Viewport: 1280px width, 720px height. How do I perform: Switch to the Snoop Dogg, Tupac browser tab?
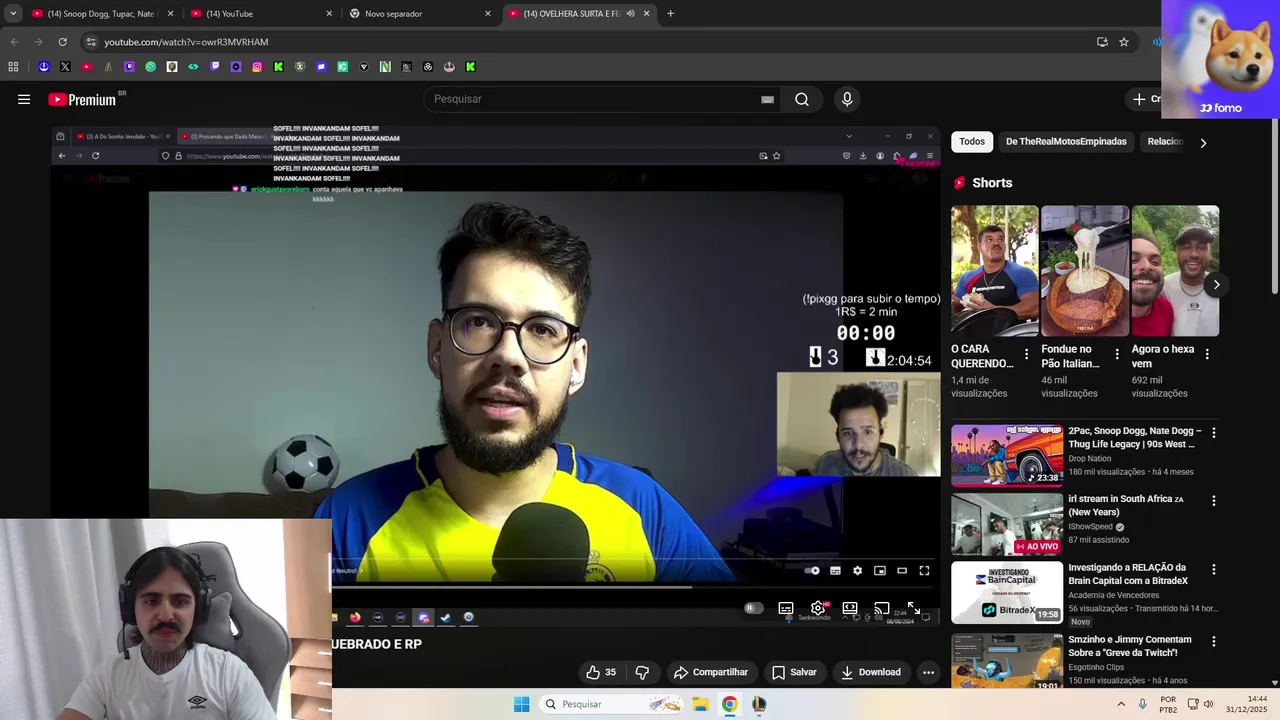click(x=102, y=14)
